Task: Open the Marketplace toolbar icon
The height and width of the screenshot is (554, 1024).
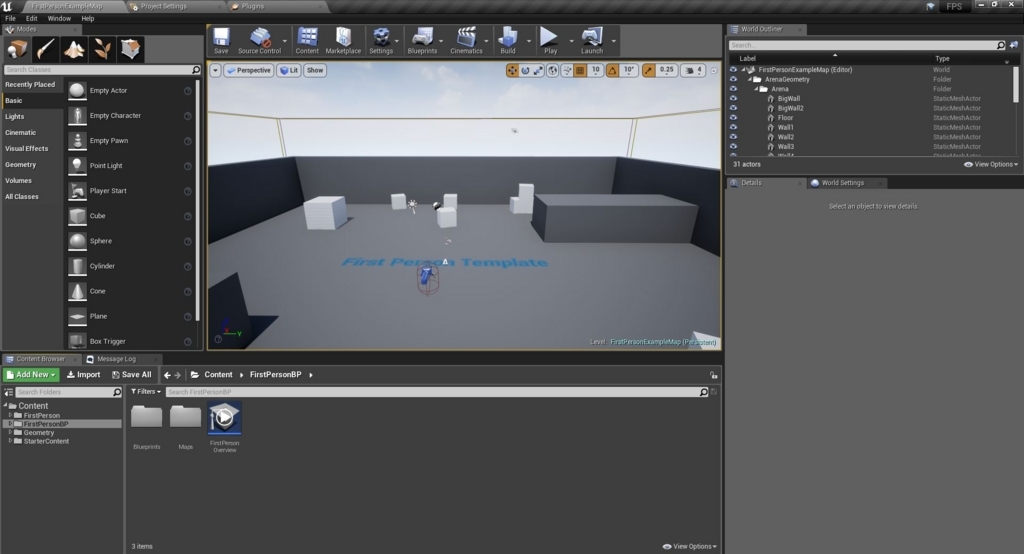Action: [343, 41]
